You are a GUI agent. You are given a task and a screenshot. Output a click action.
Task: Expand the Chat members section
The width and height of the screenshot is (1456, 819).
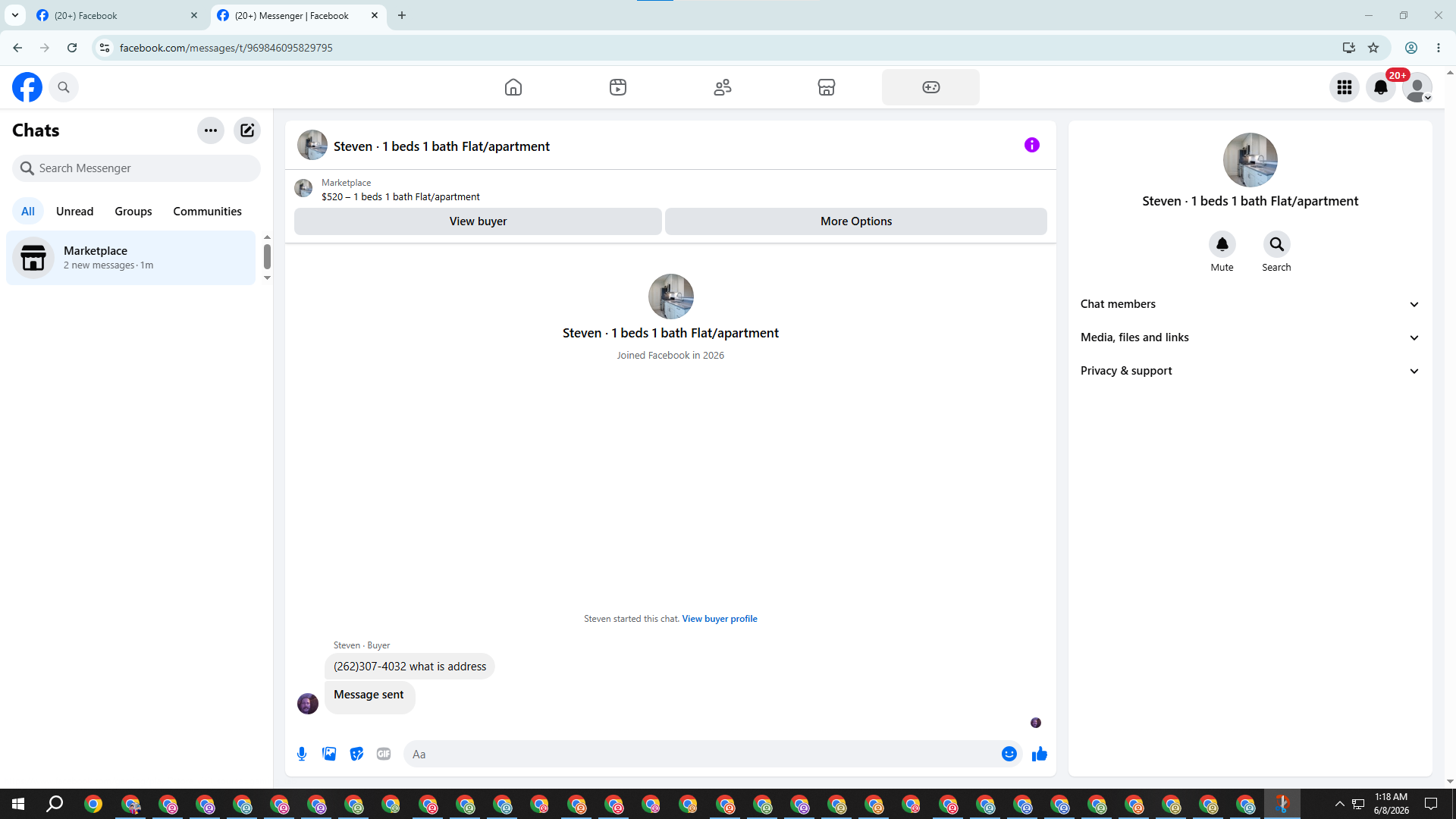point(1250,304)
